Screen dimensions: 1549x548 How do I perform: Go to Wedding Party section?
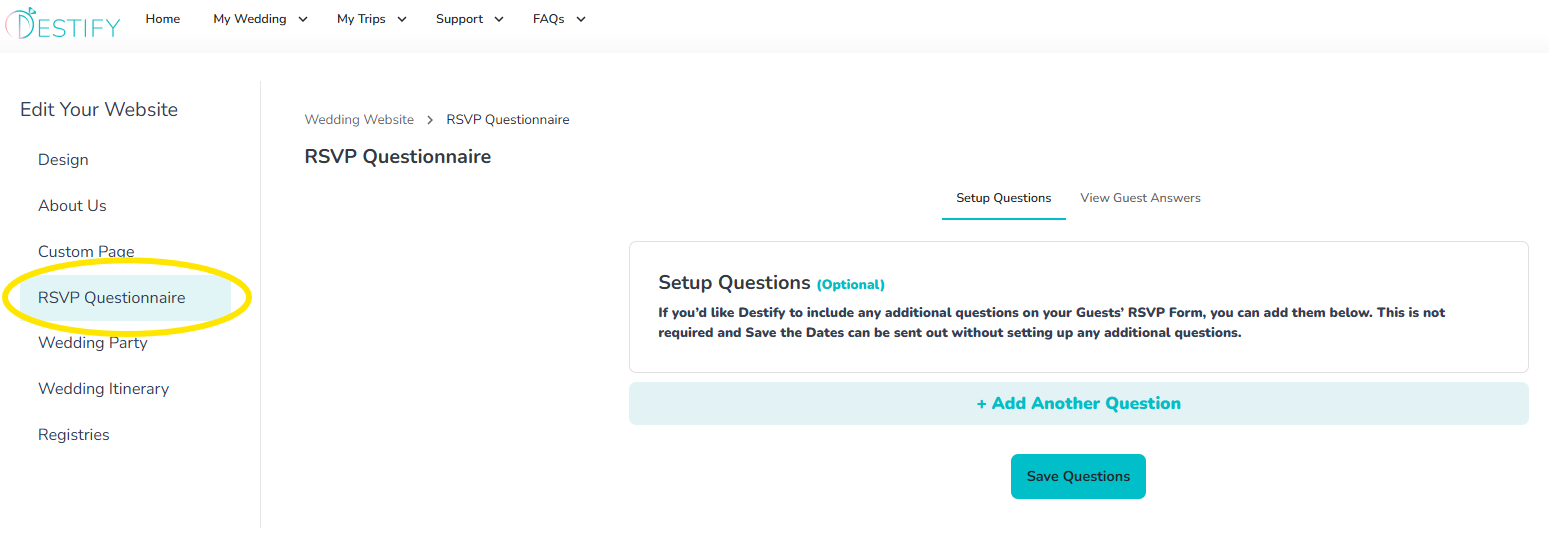pos(93,343)
